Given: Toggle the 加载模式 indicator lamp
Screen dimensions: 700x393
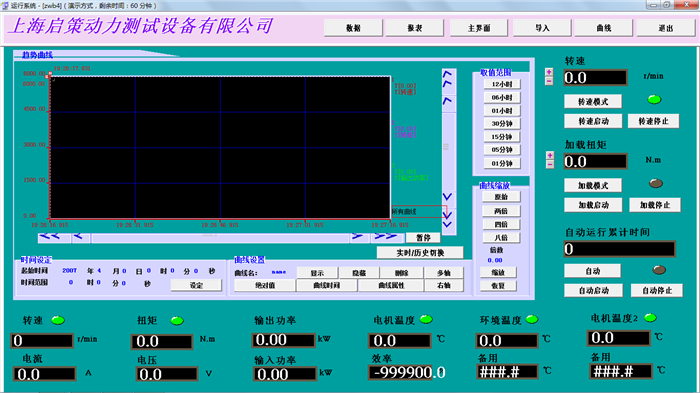Looking at the screenshot, I should [x=655, y=183].
